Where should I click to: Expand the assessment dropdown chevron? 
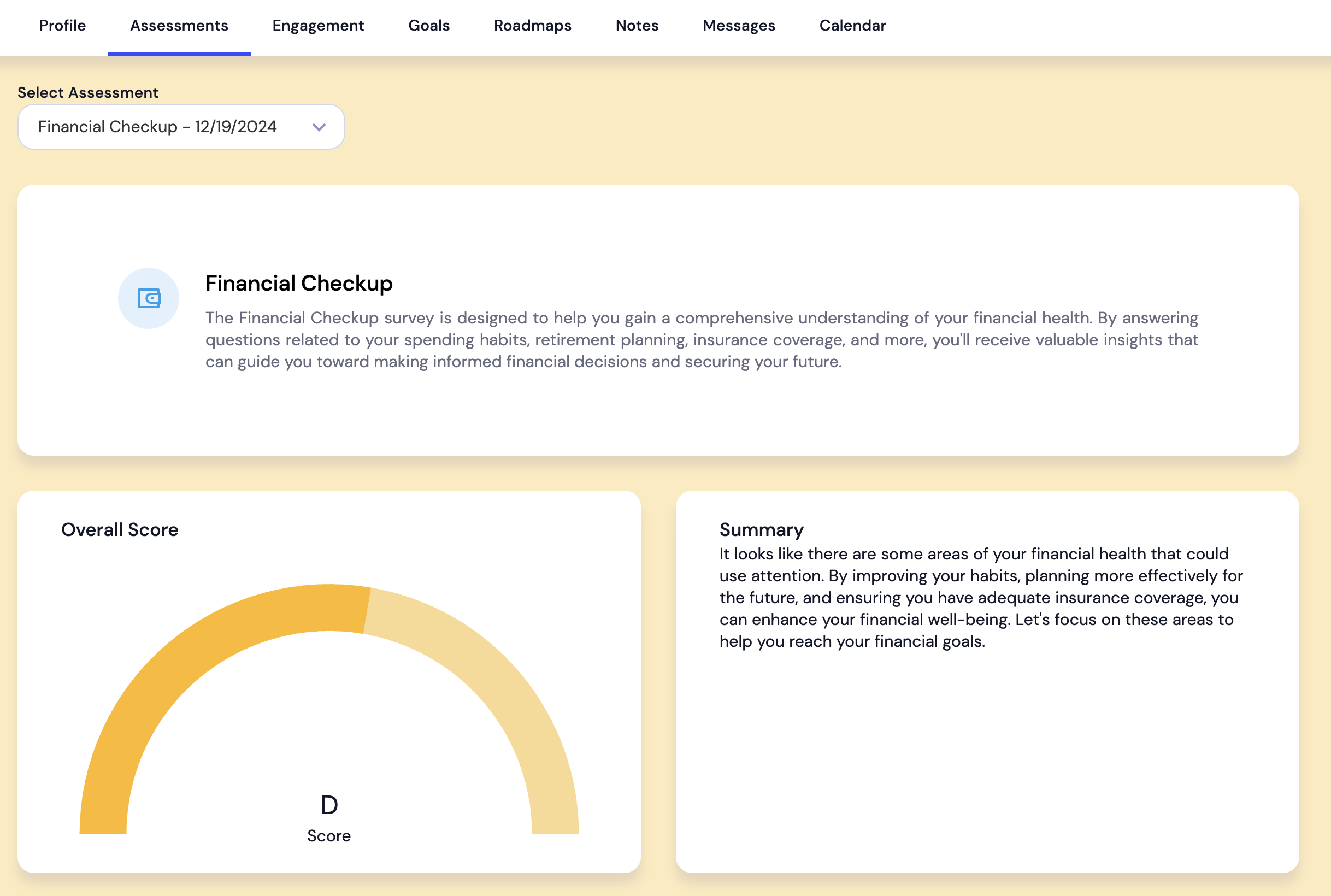coord(319,127)
